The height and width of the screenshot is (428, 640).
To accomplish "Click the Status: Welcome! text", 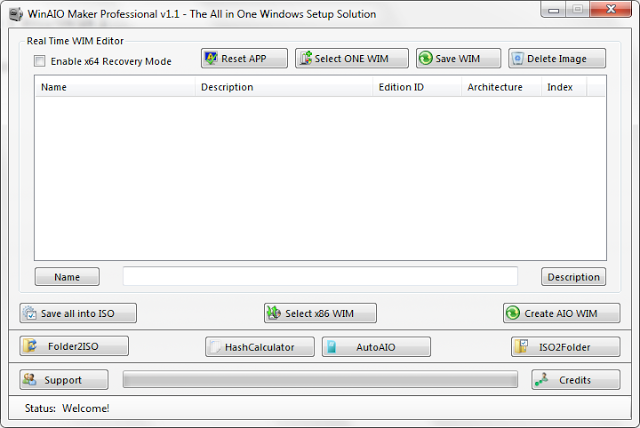I will pos(67,408).
